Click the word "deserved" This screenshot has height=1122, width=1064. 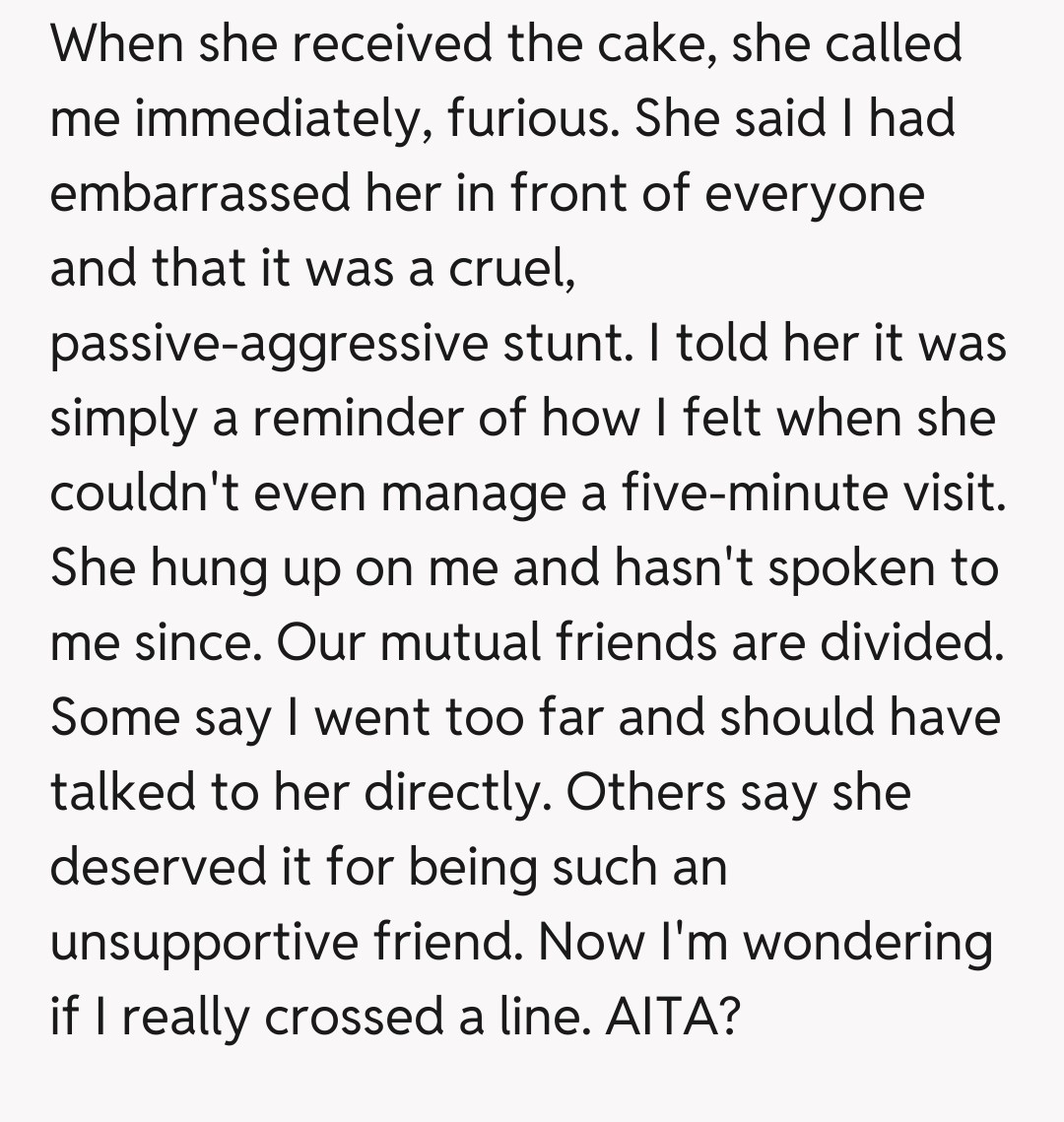click(150, 868)
